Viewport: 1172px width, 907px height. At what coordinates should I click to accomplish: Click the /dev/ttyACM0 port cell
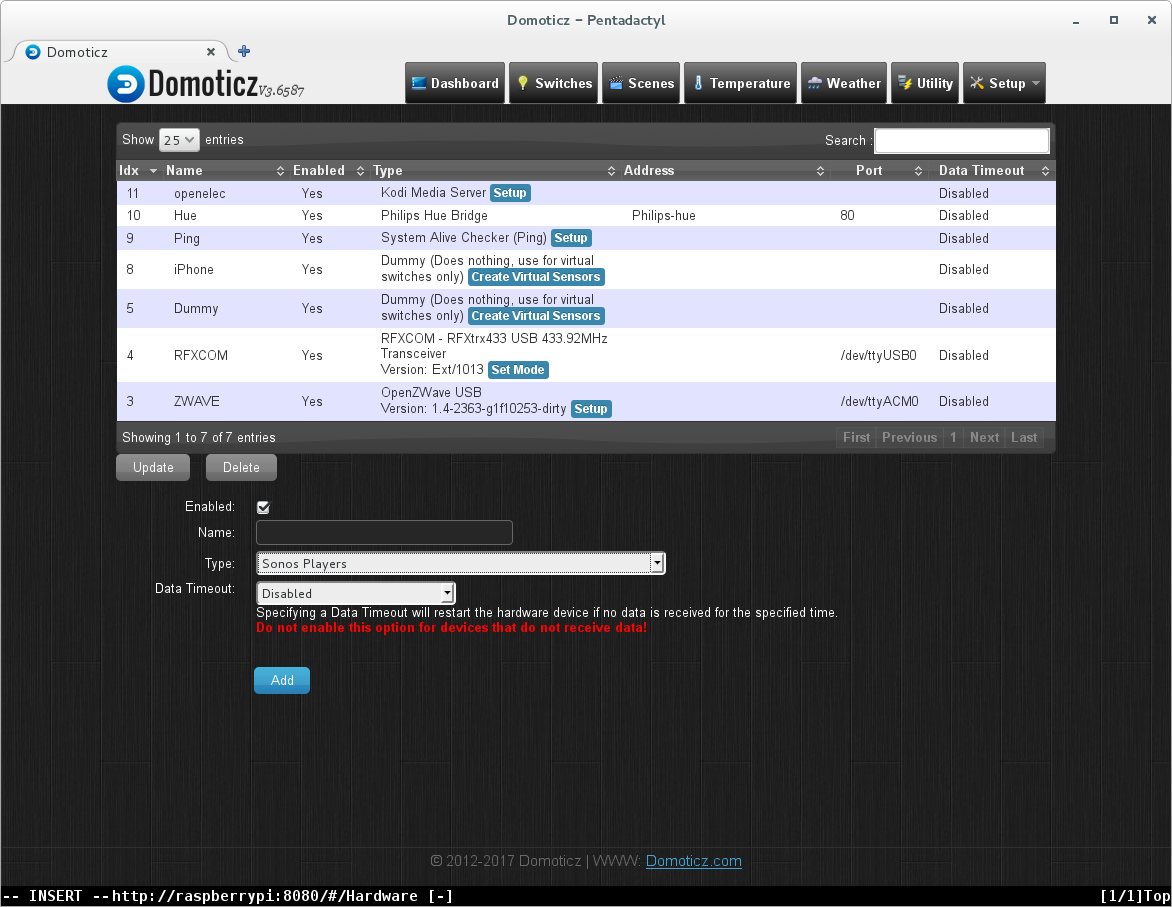(879, 402)
